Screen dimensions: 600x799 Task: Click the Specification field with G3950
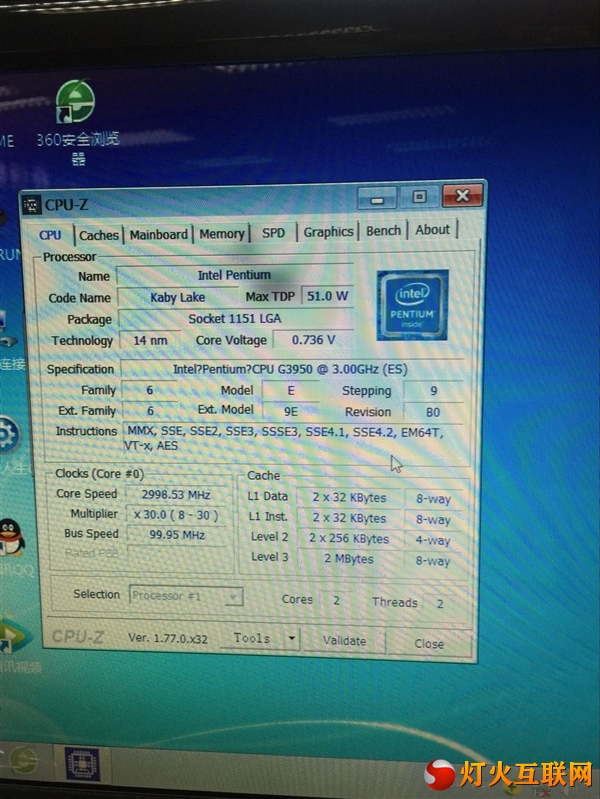point(291,369)
